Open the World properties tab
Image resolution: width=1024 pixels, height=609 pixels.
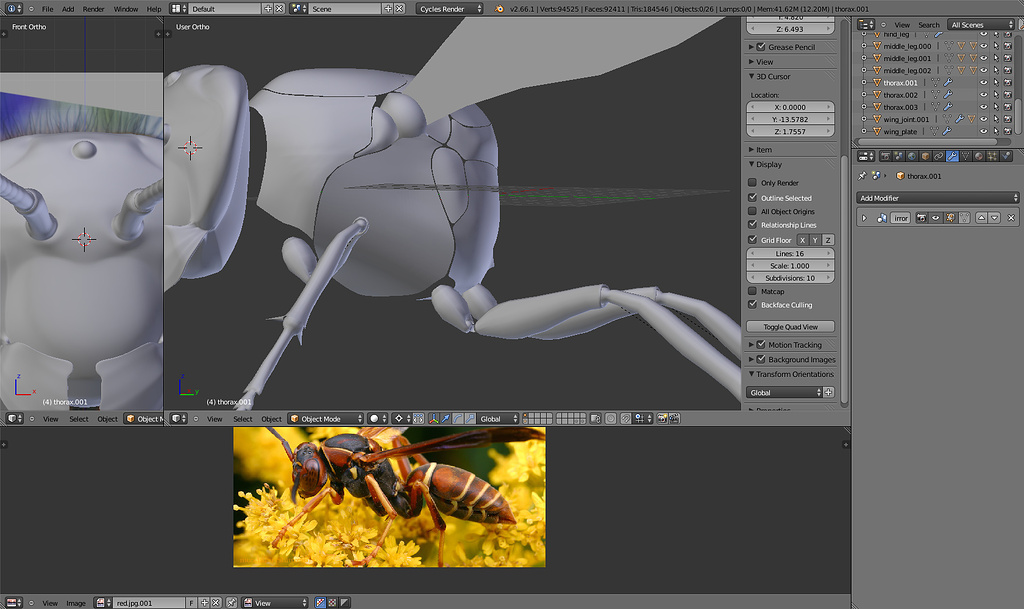tap(912, 156)
